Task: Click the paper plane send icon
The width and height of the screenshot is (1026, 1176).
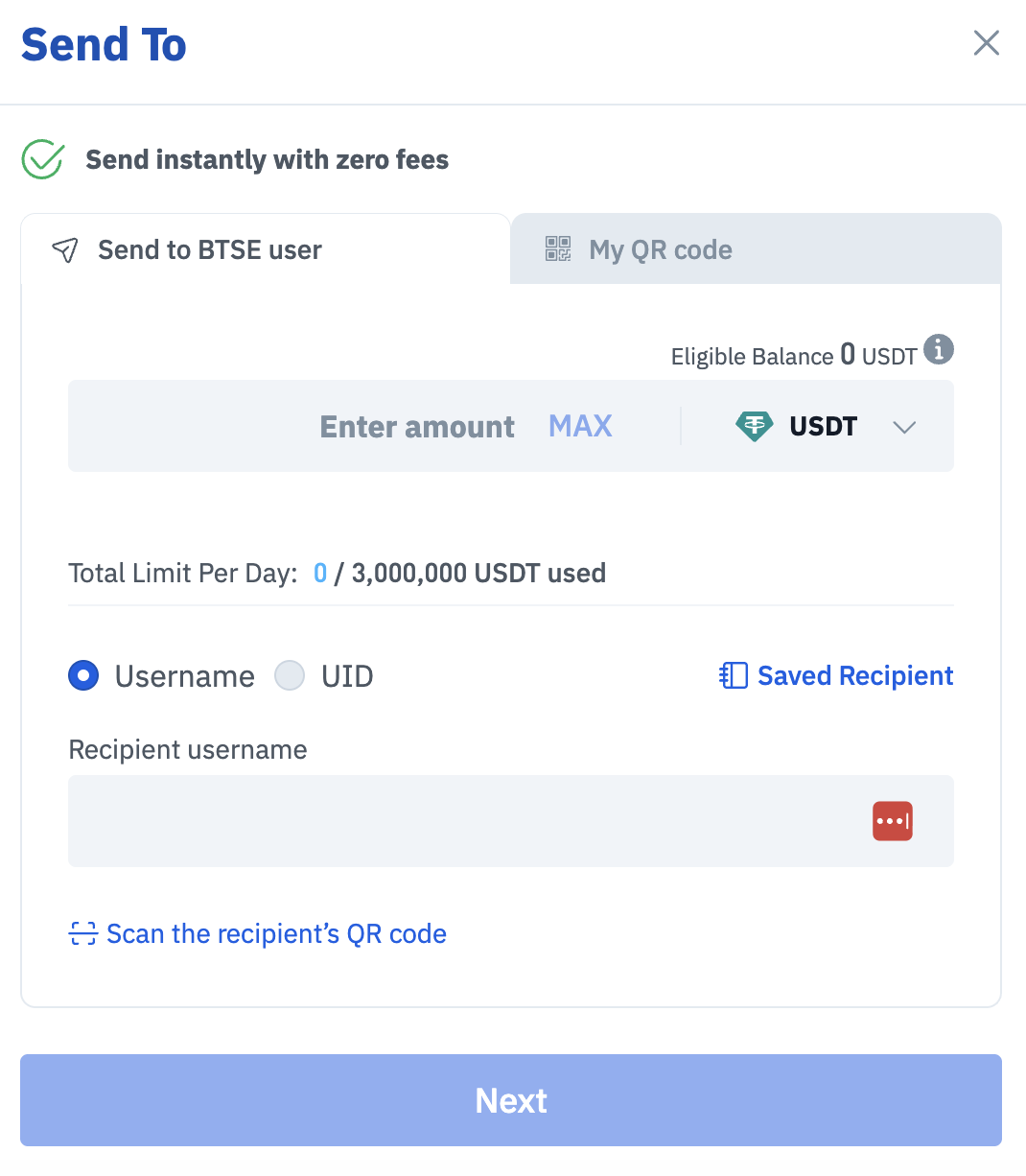Action: tap(64, 250)
